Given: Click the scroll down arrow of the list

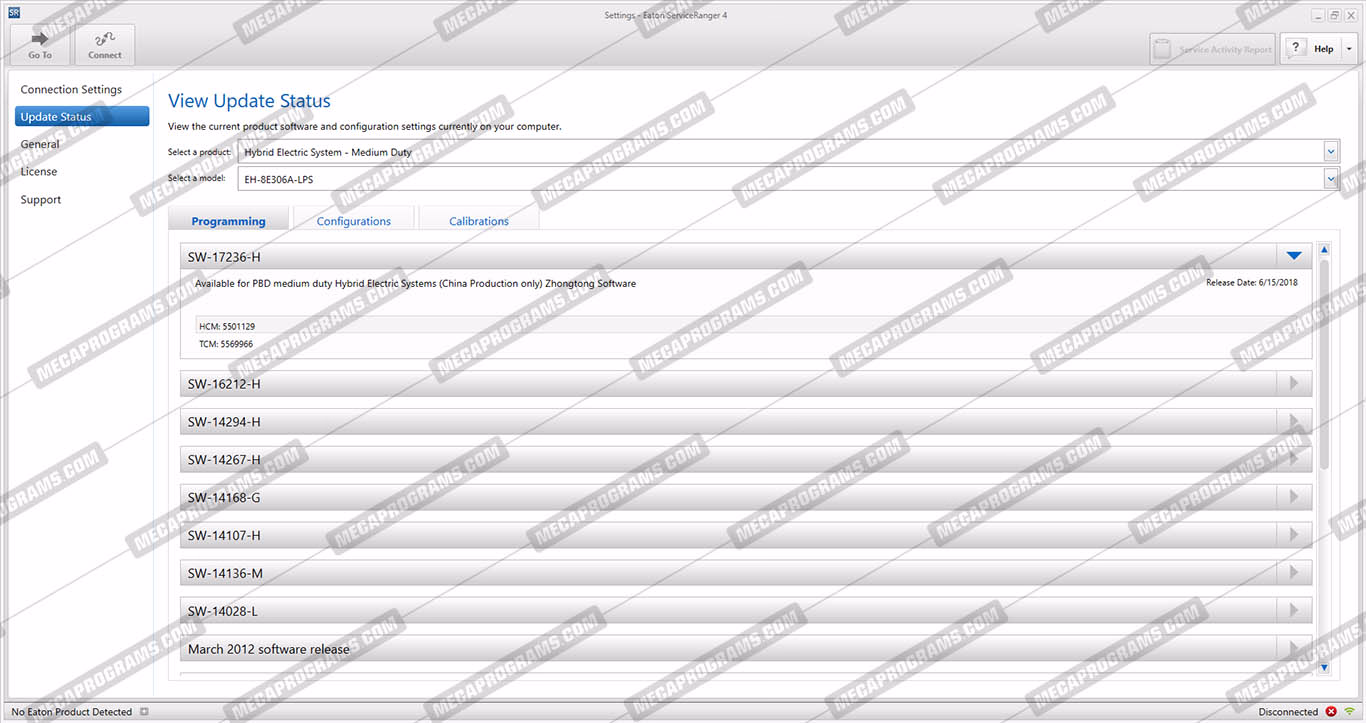Looking at the screenshot, I should pyautogui.click(x=1324, y=667).
